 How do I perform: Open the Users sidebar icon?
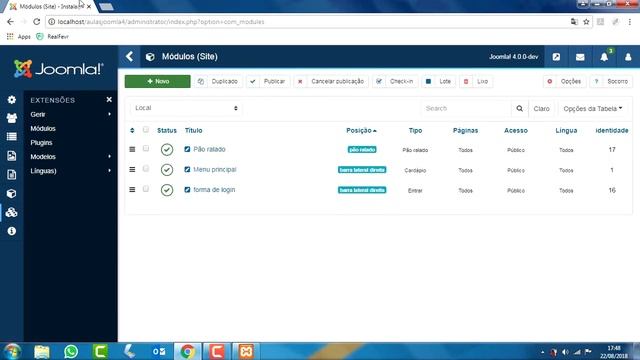(x=11, y=118)
